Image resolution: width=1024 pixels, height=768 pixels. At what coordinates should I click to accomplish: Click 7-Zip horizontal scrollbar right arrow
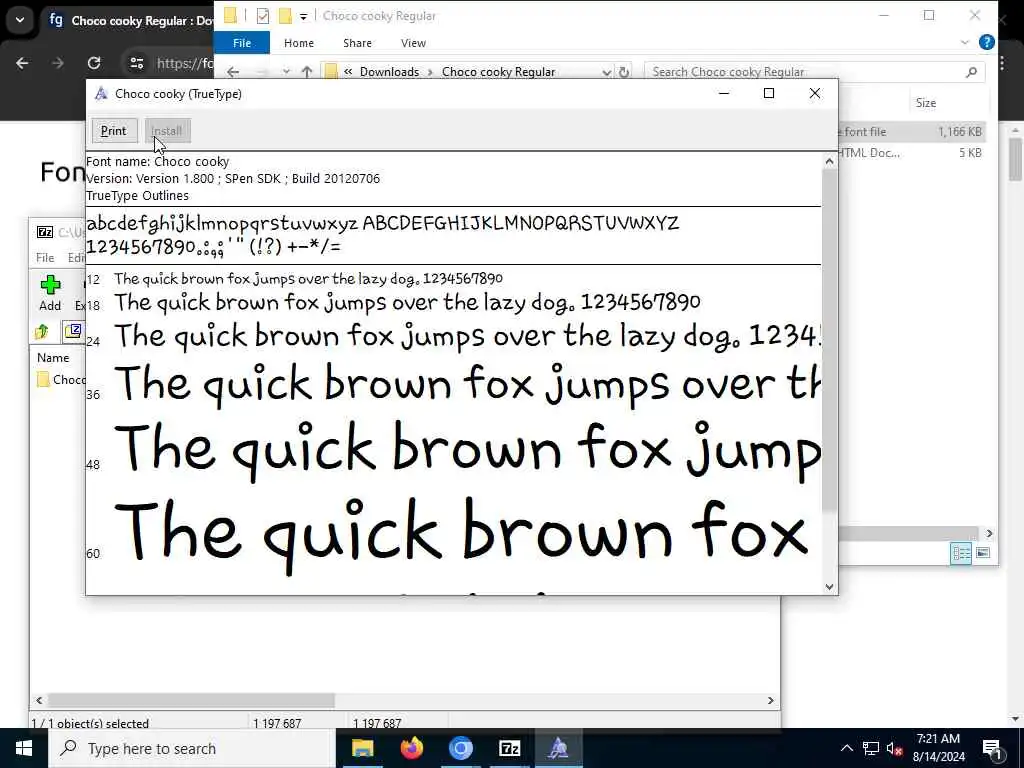click(x=771, y=701)
